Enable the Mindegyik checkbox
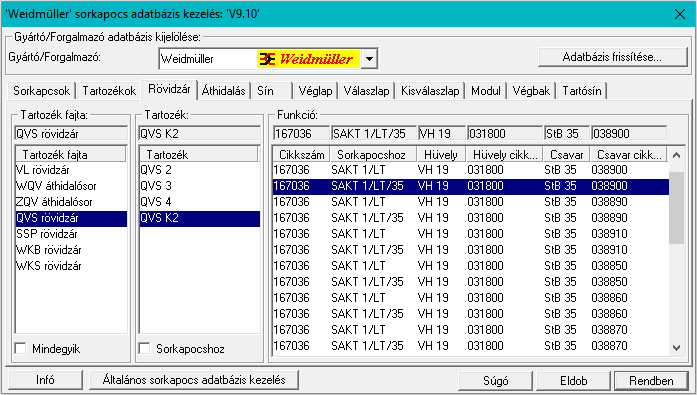Screen dimensions: 697x395 point(20,348)
